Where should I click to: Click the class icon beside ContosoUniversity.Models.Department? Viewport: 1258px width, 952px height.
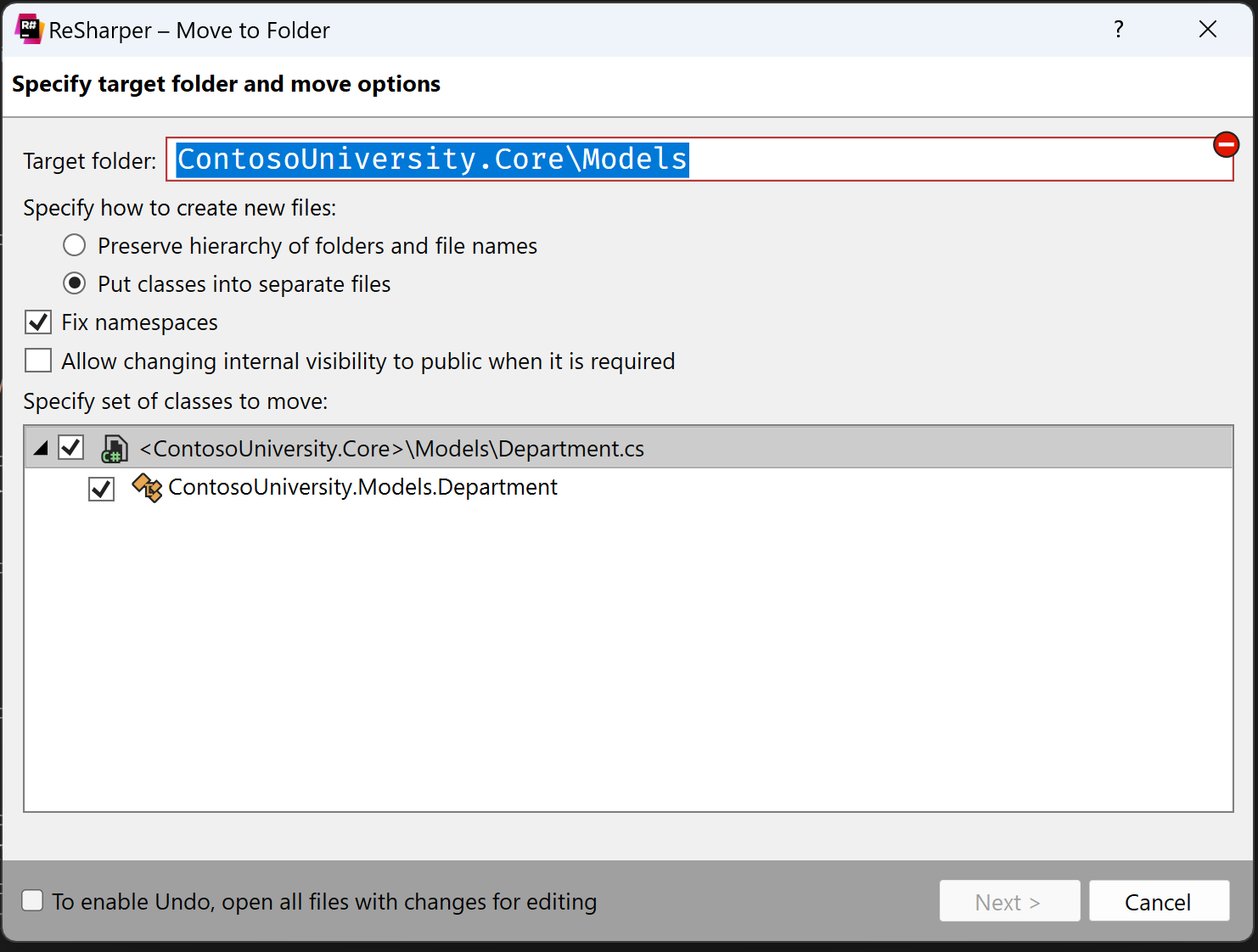coord(147,488)
